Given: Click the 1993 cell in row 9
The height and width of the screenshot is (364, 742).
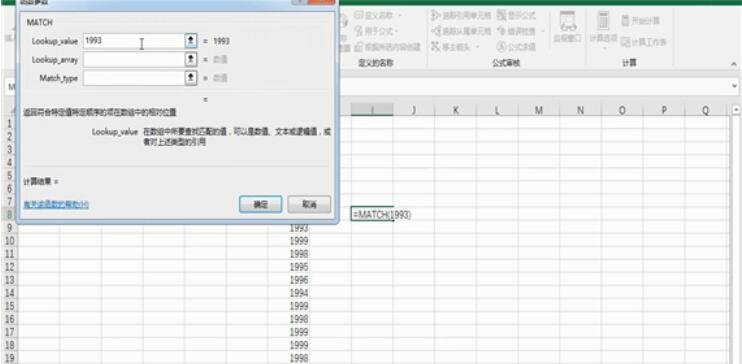Looking at the screenshot, I should coord(289,228).
